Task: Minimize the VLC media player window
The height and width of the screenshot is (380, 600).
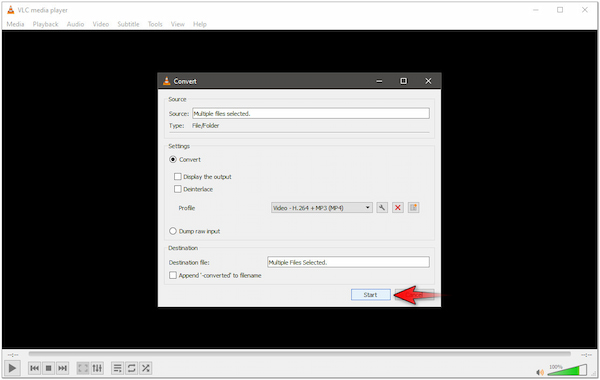Action: (x=536, y=10)
